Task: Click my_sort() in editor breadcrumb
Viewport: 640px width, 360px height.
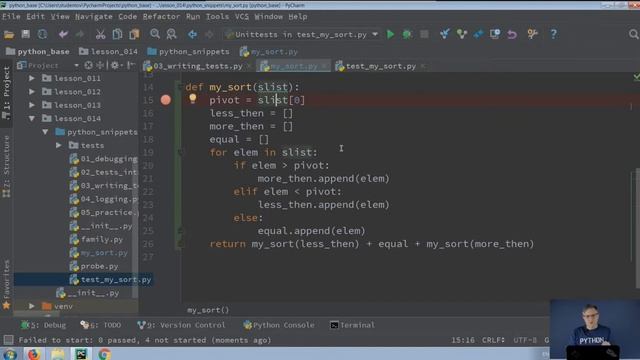Action: (x=208, y=310)
